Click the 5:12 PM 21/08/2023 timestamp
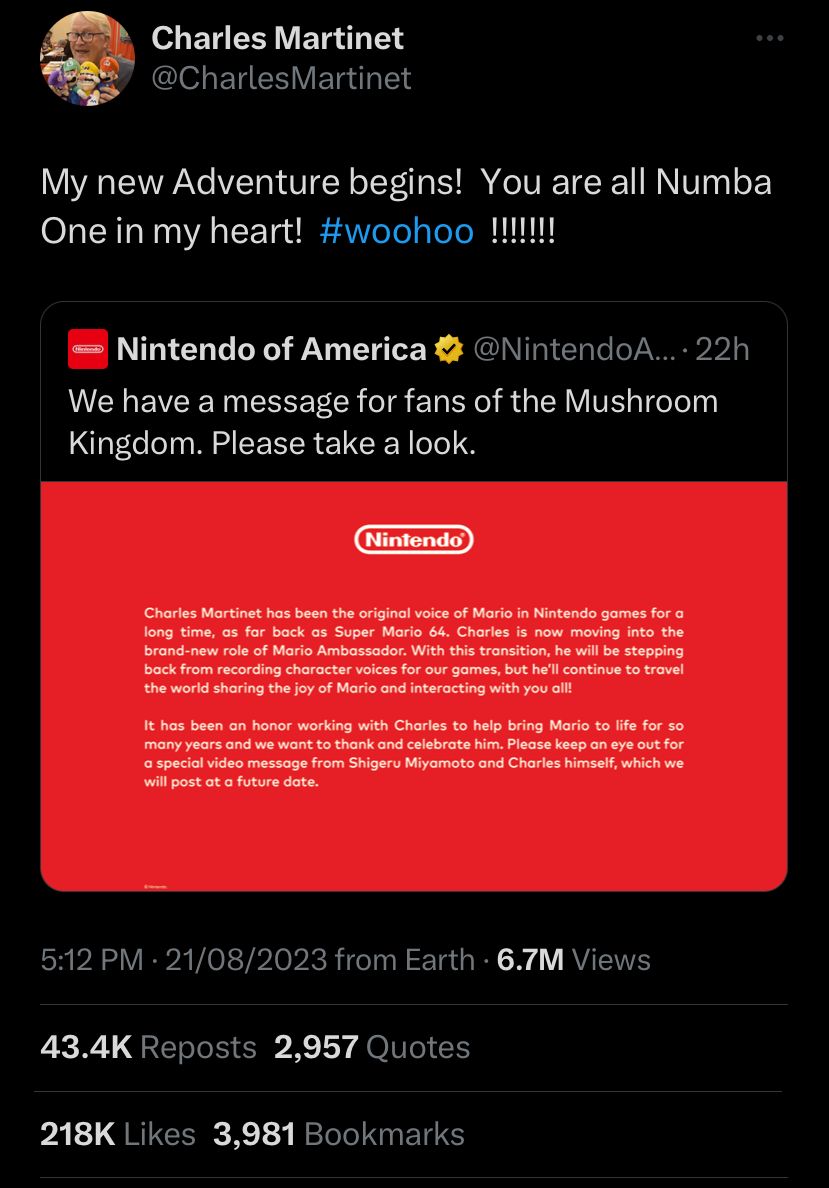The width and height of the screenshot is (829, 1188). 184,960
